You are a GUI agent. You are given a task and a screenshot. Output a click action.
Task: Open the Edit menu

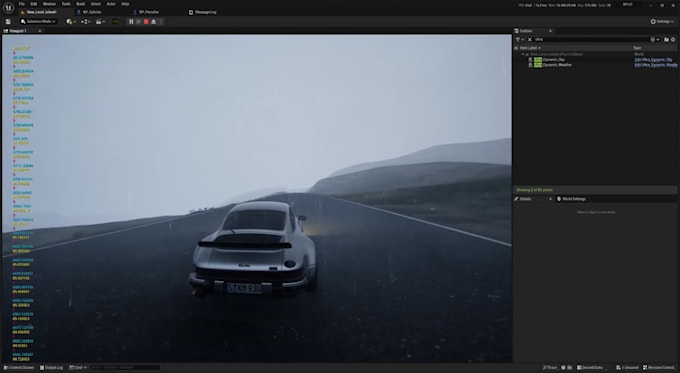(x=33, y=4)
